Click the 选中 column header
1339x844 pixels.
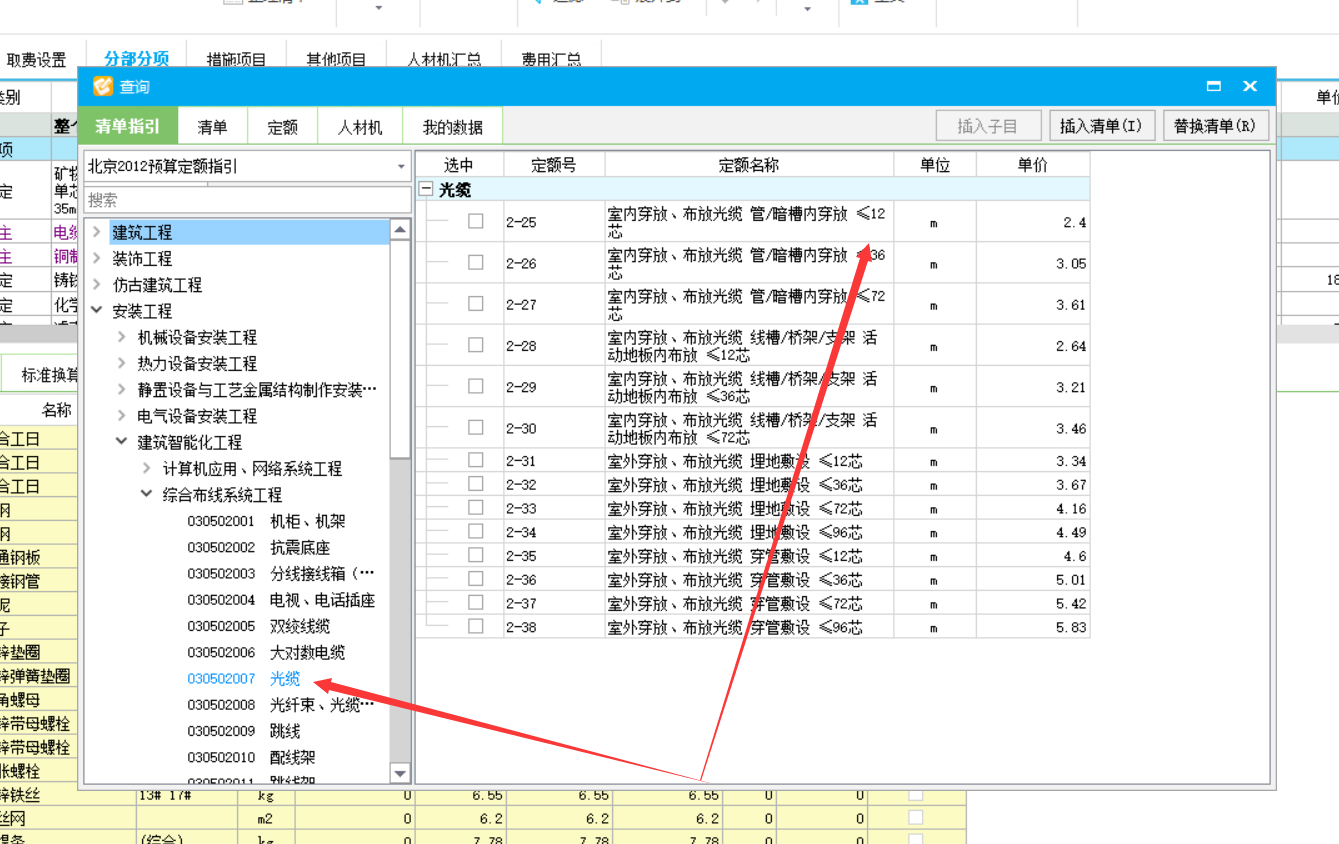point(459,165)
